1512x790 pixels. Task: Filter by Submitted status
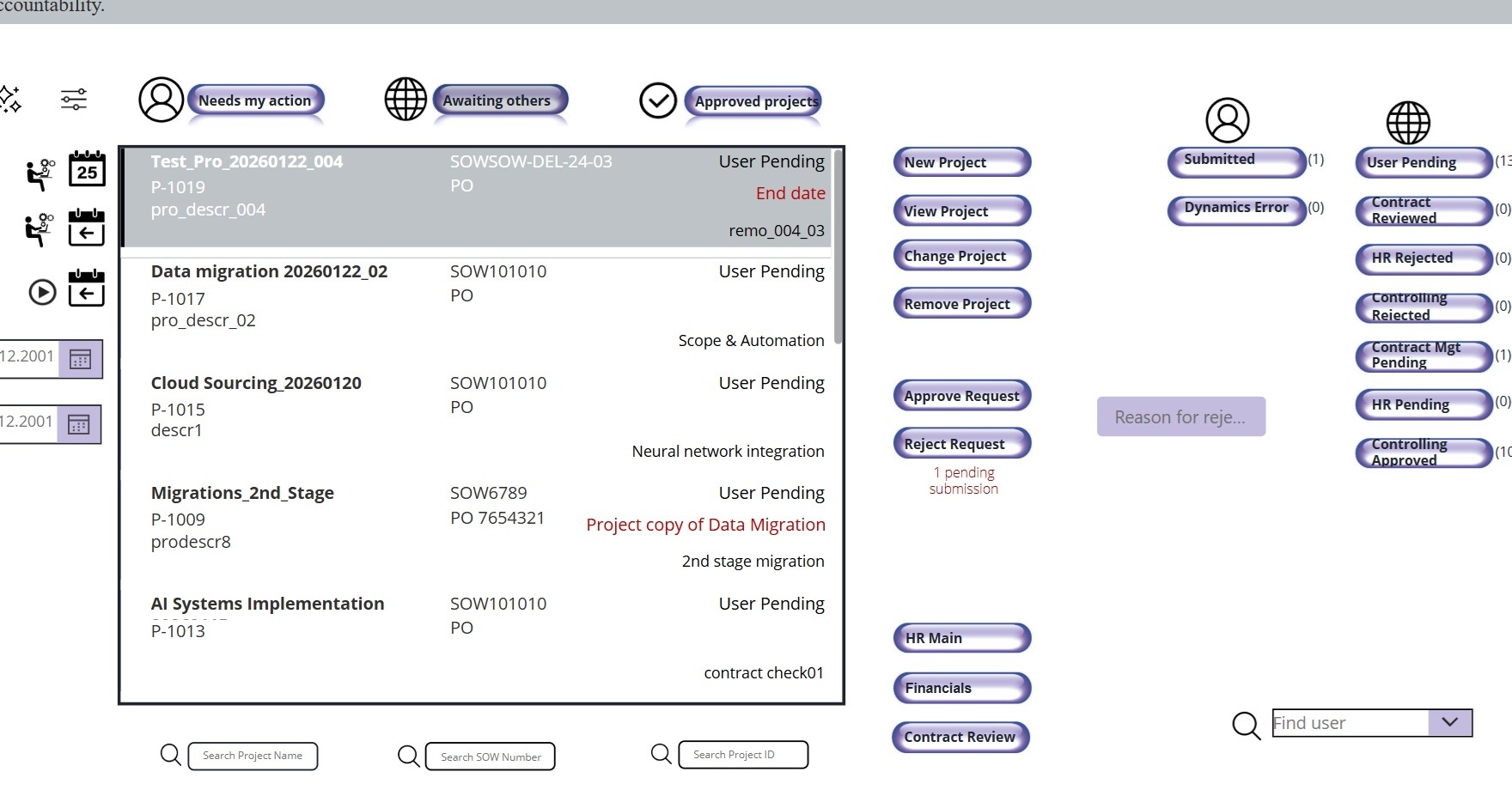point(1236,161)
